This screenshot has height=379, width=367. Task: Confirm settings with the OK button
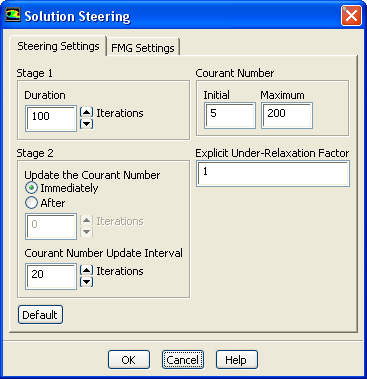[x=129, y=360]
